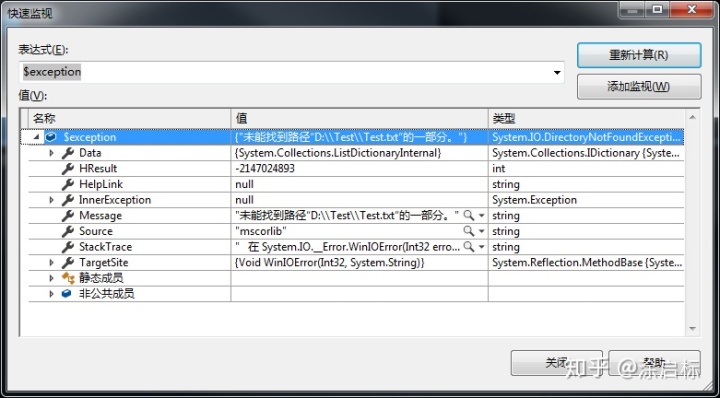
Task: Click the wrench icon next to StackTrace
Action: 68,247
